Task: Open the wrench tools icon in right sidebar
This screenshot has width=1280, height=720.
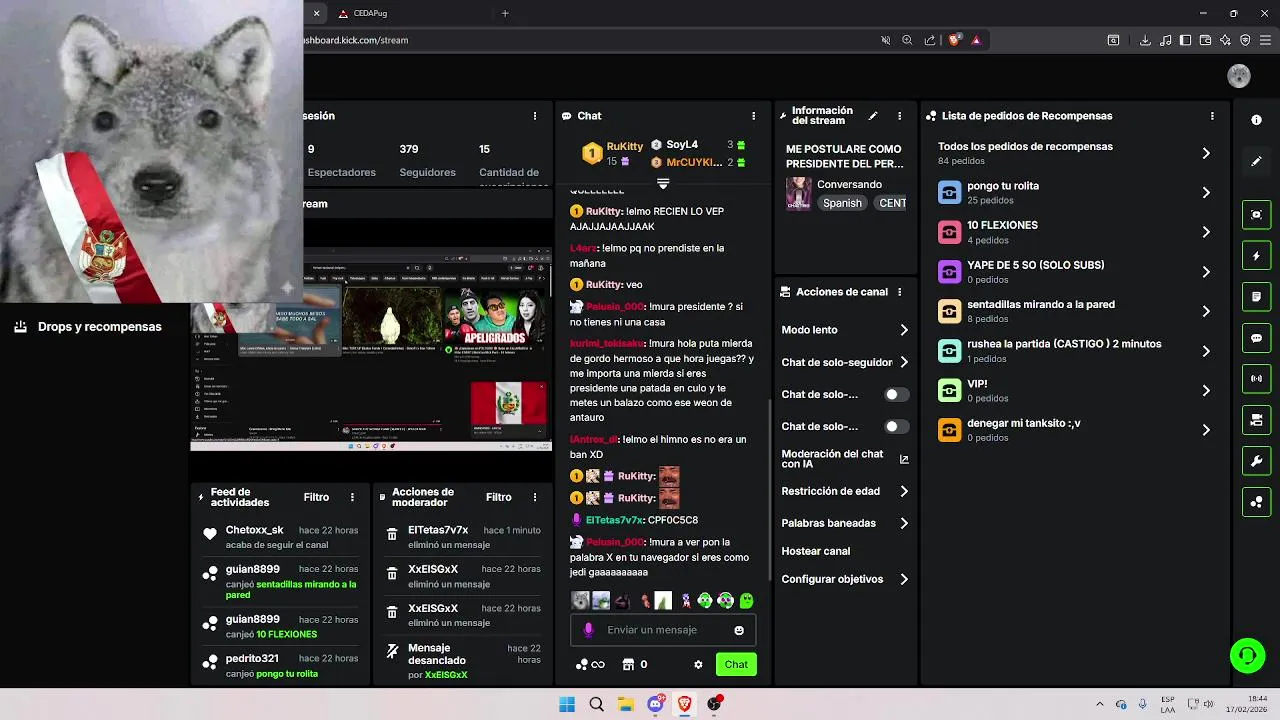Action: pos(1256,461)
